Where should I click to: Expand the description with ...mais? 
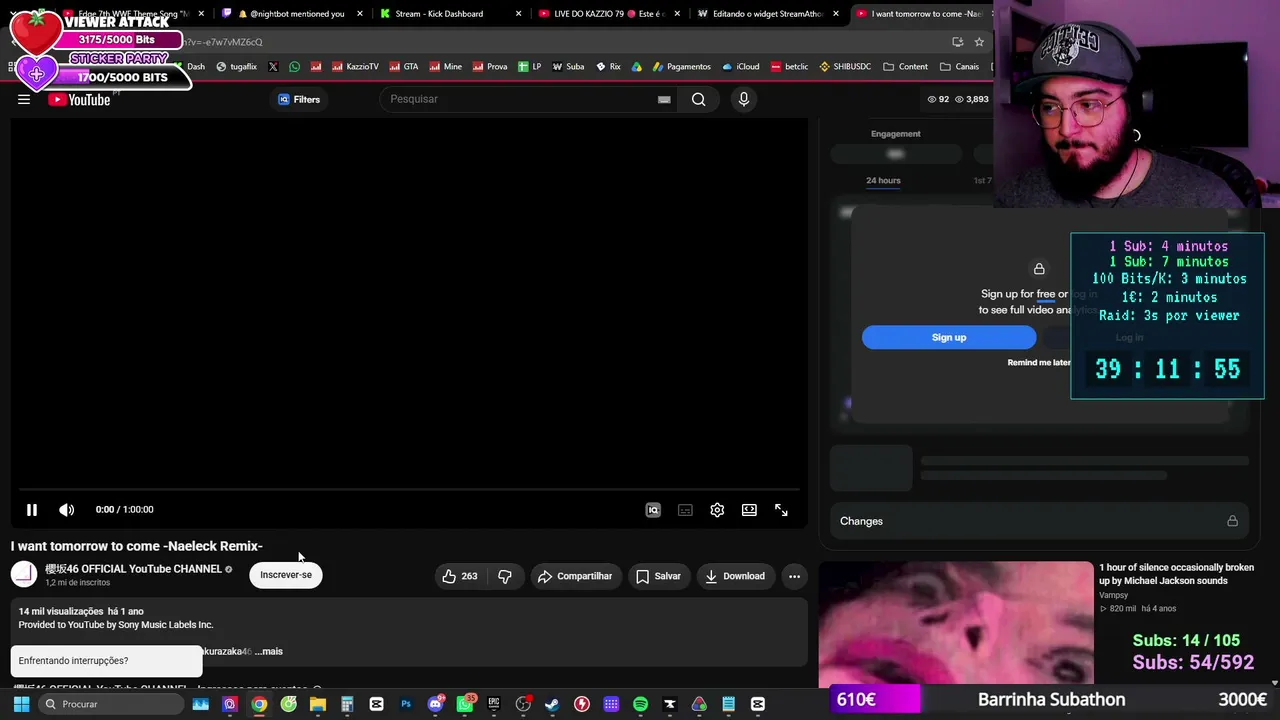coord(269,651)
